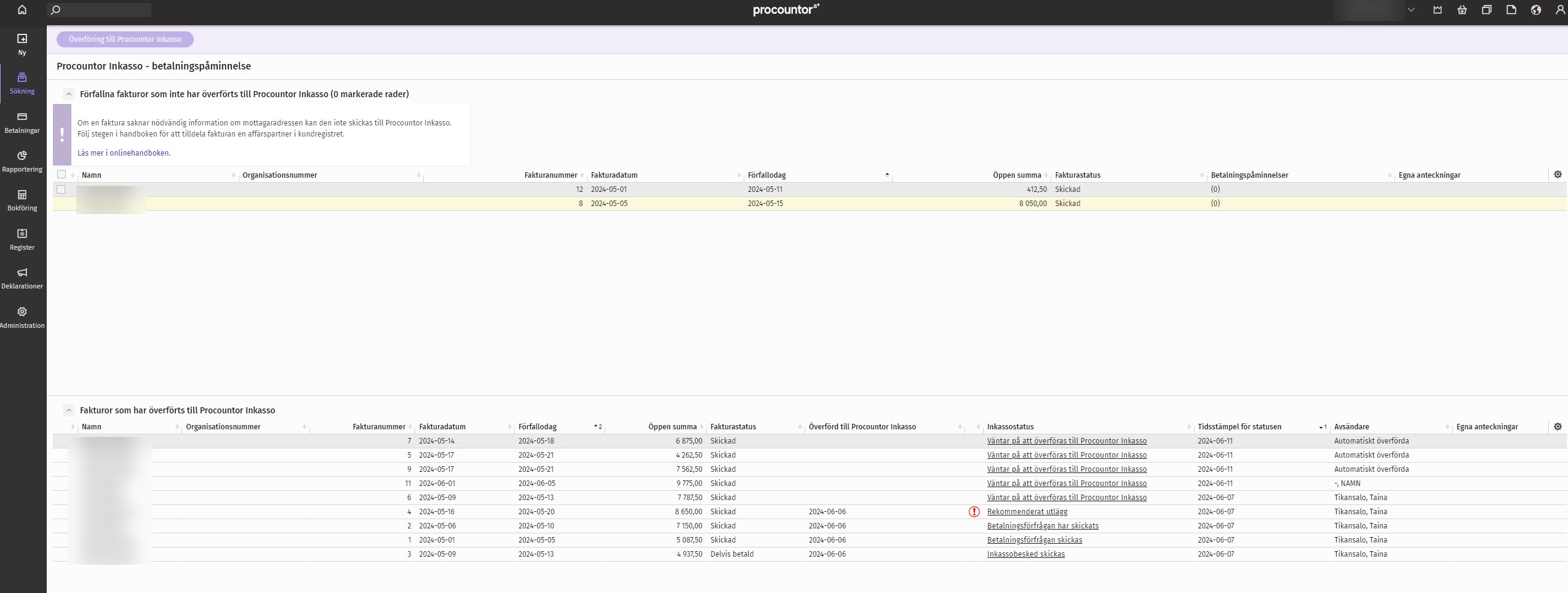
Task: Open the 'Rekommenderat utlägg' status link
Action: [x=1027, y=512]
